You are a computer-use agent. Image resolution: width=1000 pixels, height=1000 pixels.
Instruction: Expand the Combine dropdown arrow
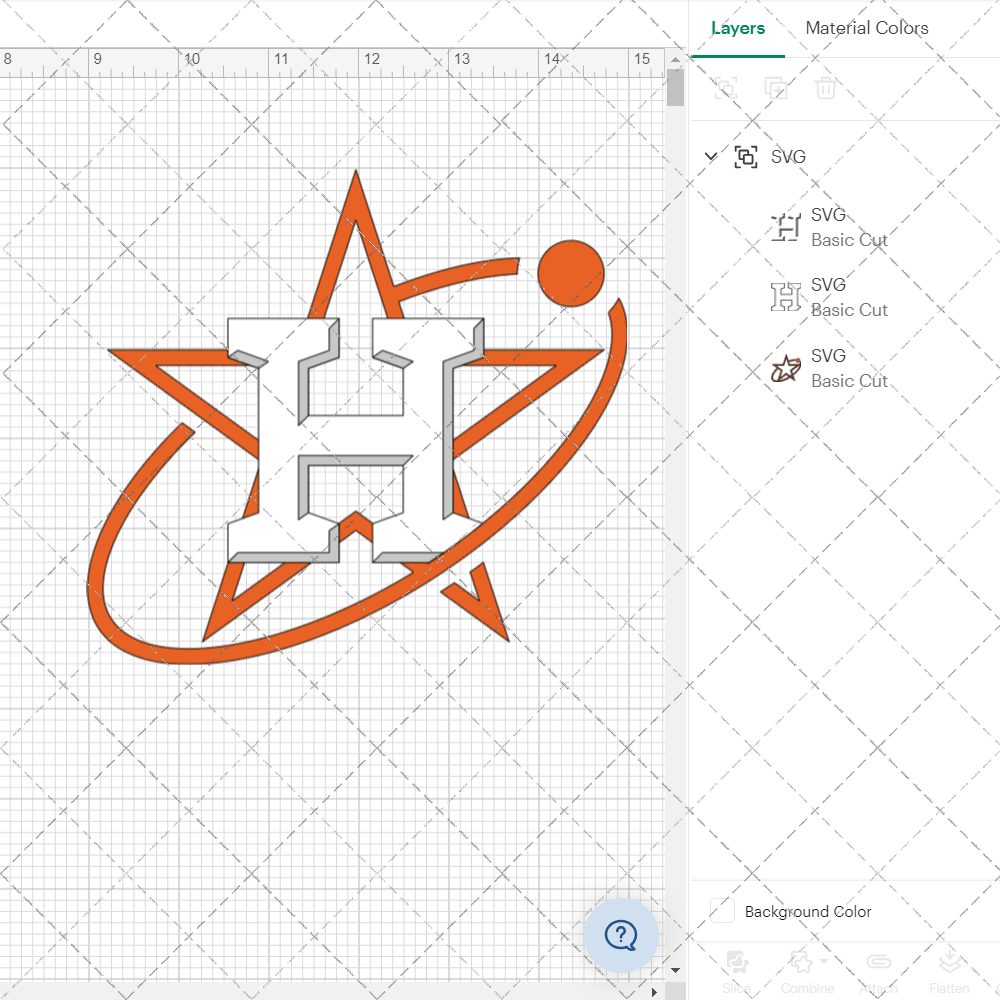(x=824, y=960)
